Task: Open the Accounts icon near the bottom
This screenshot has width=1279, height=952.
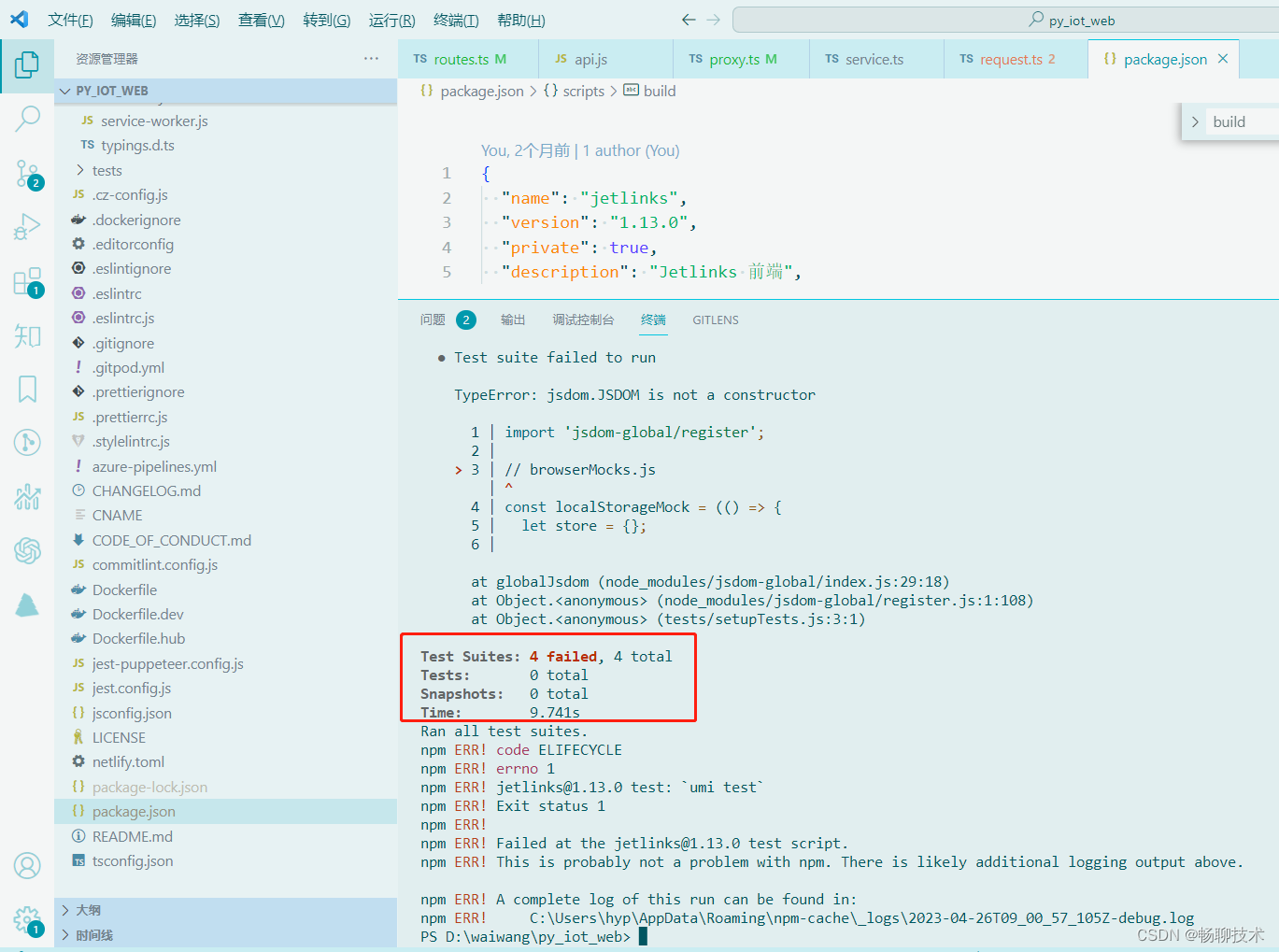Action: (27, 866)
